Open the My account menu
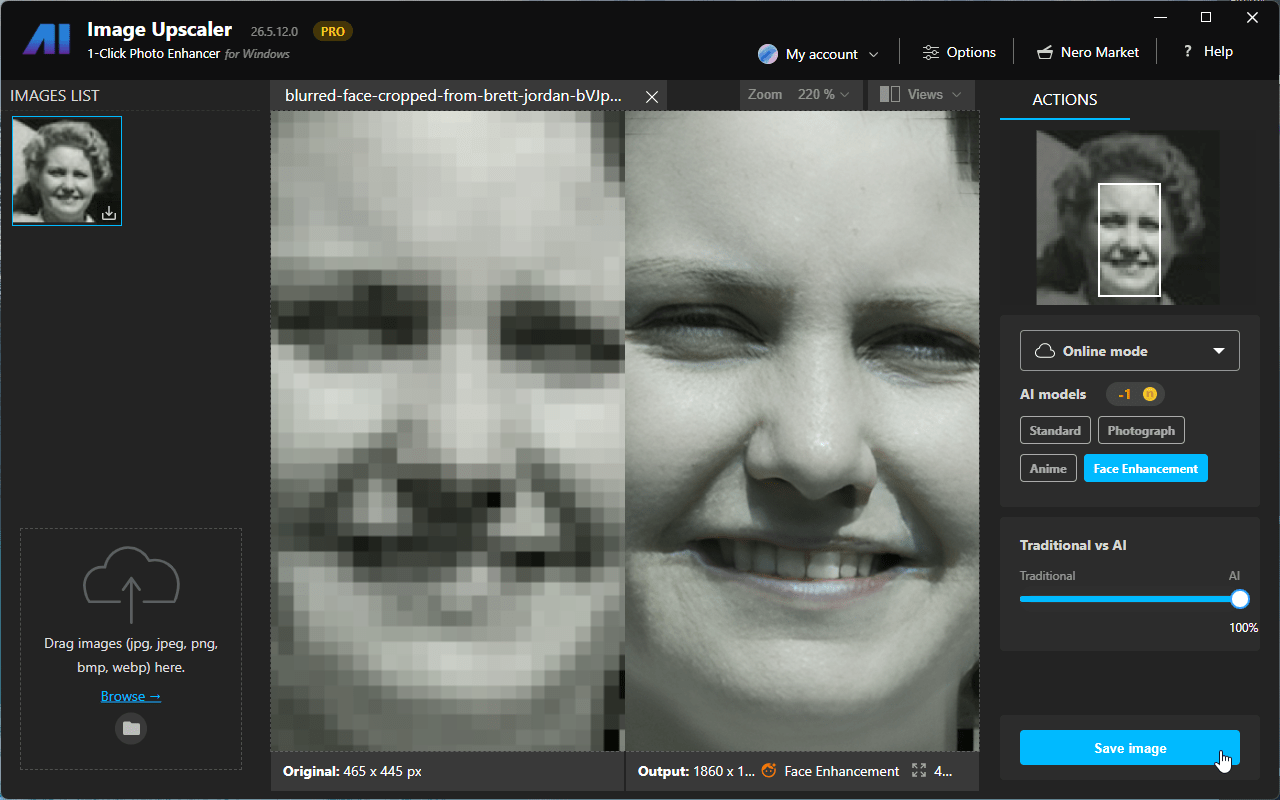1280x800 pixels. (818, 54)
